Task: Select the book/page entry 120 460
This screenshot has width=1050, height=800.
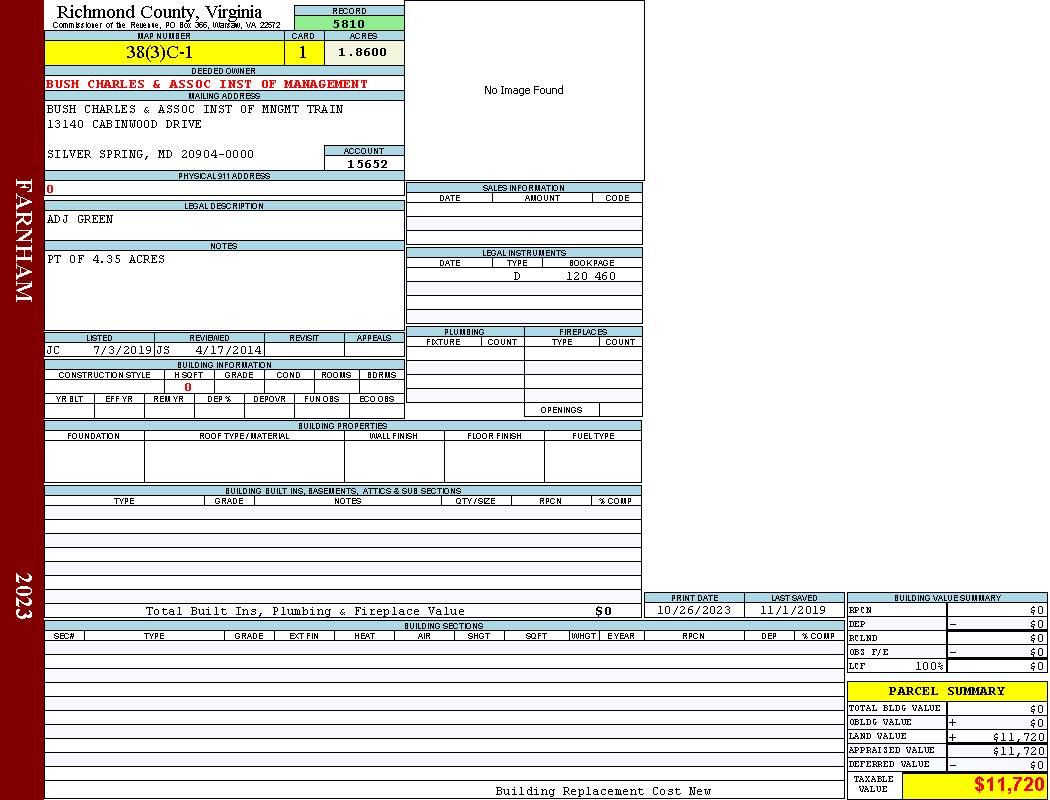Action: [591, 276]
